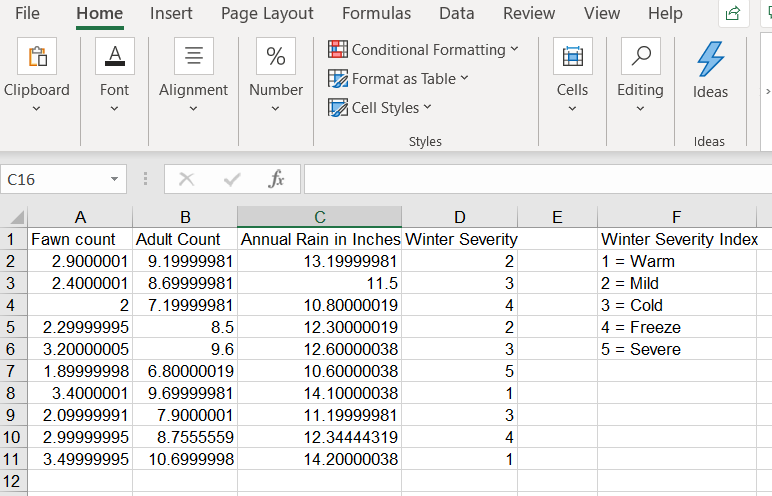Click the Cell Styles icon
This screenshot has height=496, width=772.
338,107
